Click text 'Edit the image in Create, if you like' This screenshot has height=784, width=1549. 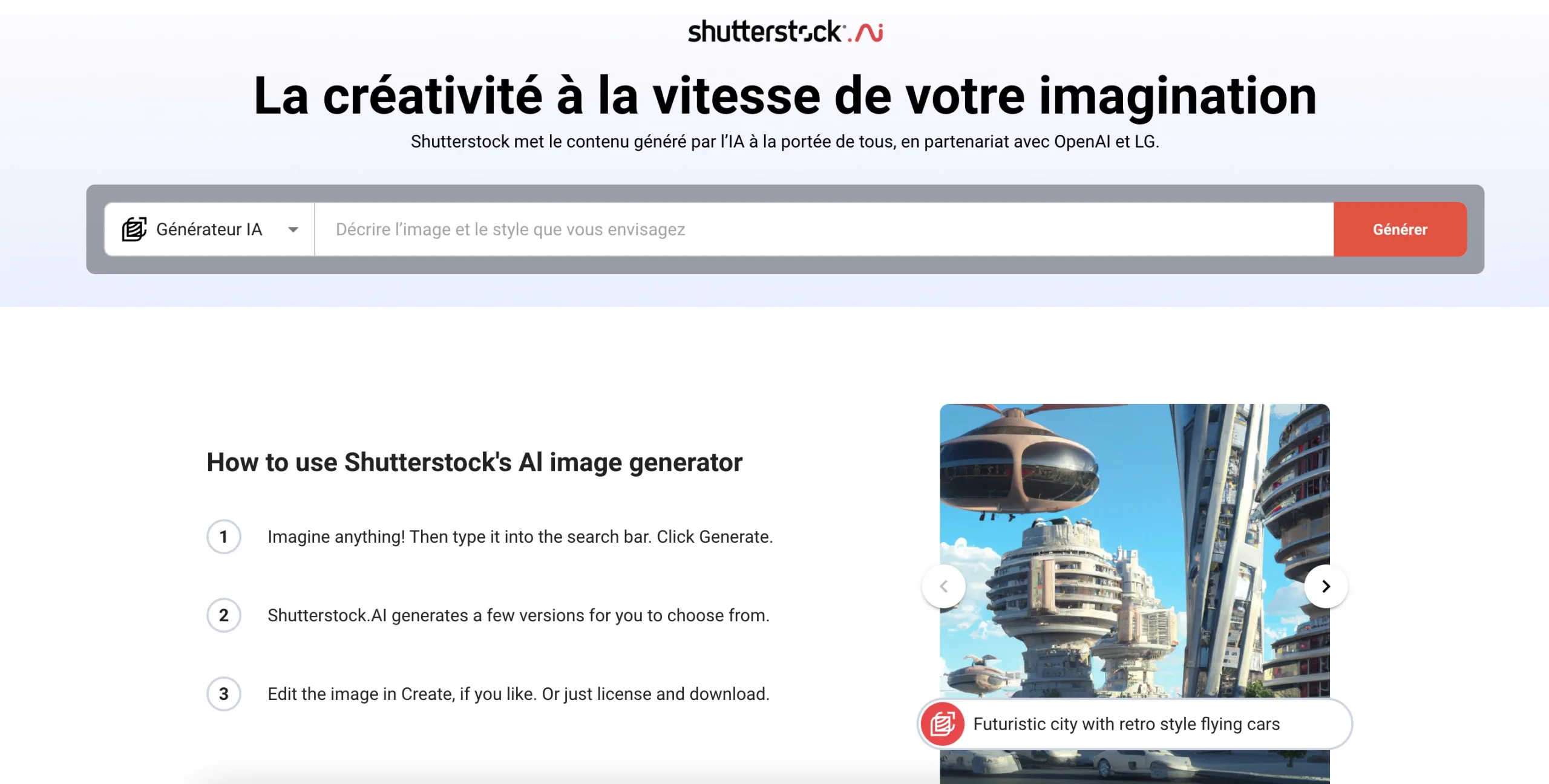tap(402, 694)
